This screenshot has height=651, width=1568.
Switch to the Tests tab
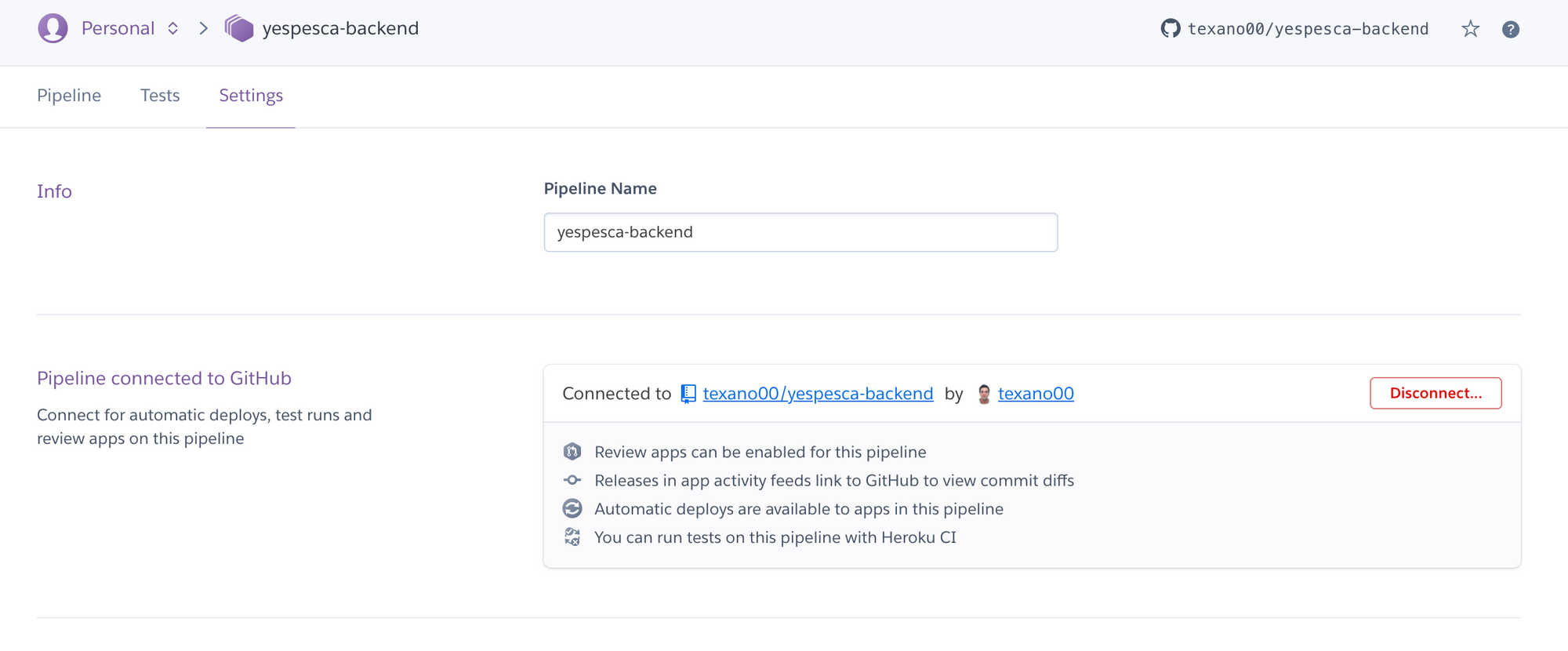click(160, 96)
